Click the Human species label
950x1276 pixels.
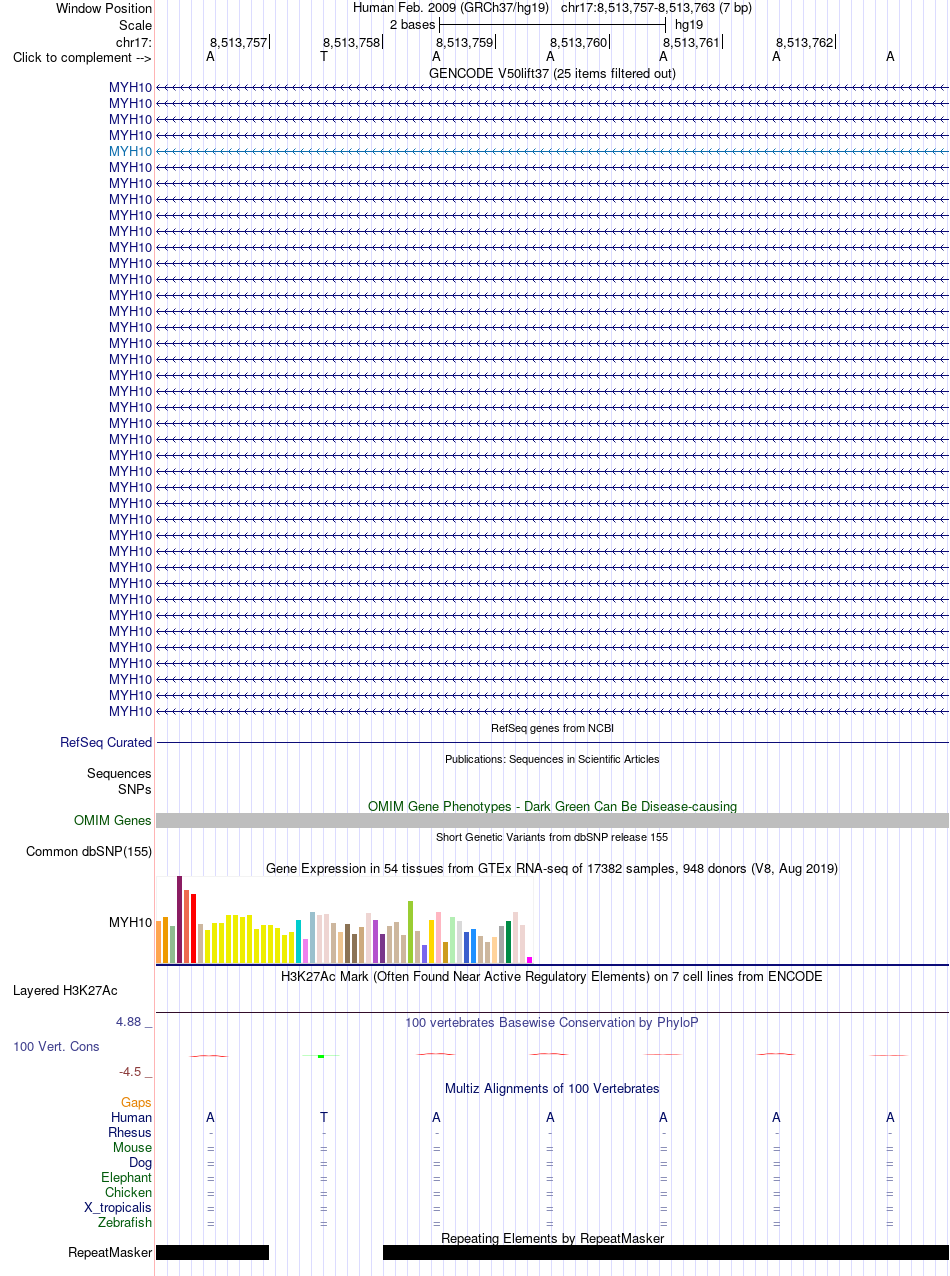coord(132,1117)
